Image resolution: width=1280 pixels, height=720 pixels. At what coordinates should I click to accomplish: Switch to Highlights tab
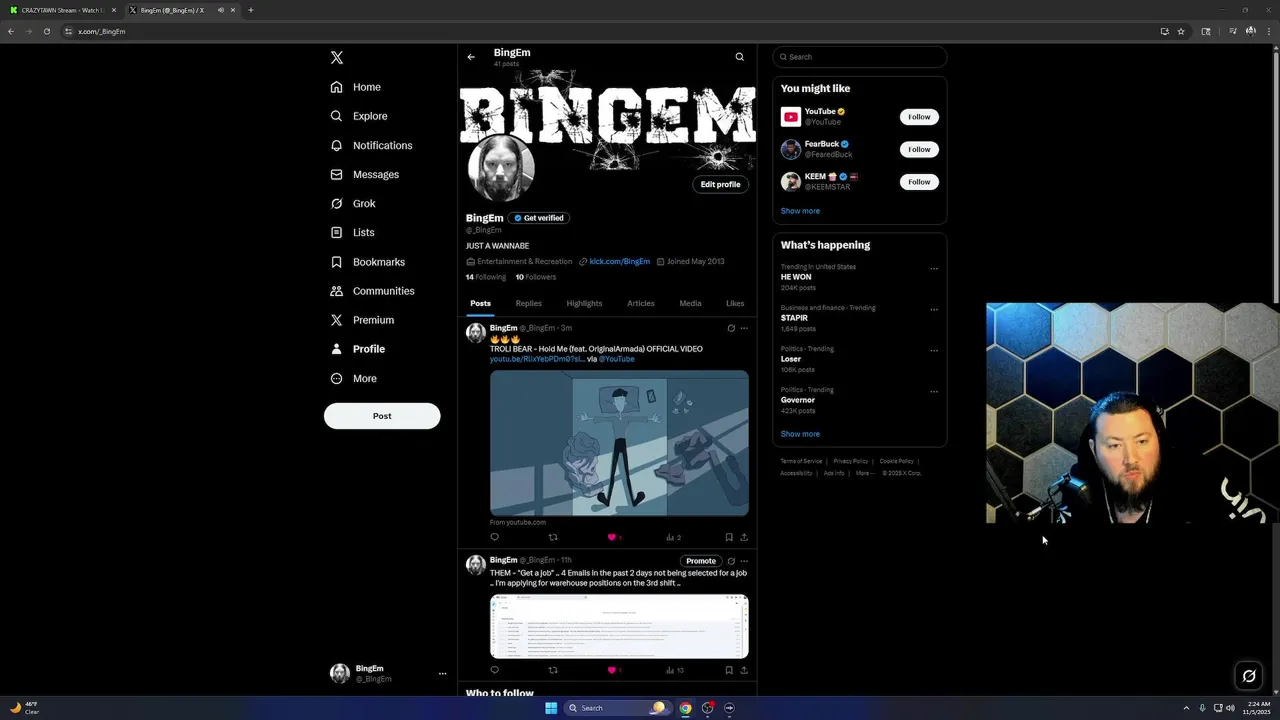tap(584, 303)
